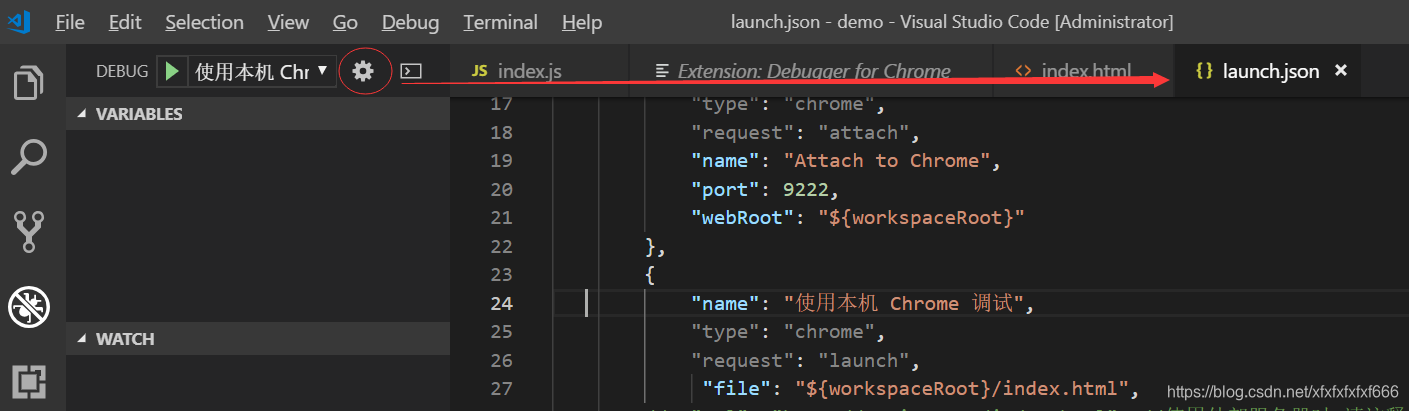Open the Debug menu

coord(410,22)
